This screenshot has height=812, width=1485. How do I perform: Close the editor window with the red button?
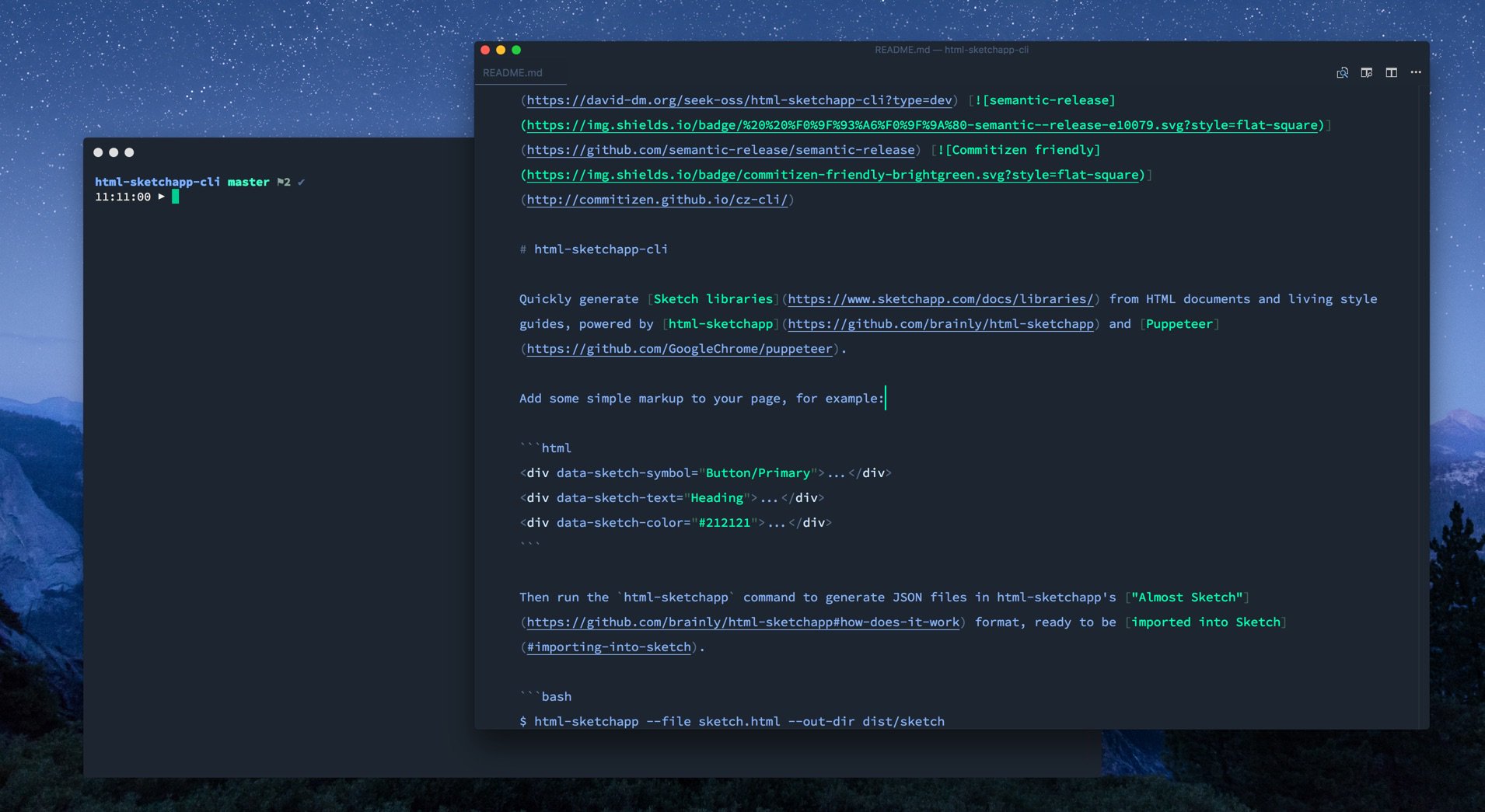click(485, 50)
